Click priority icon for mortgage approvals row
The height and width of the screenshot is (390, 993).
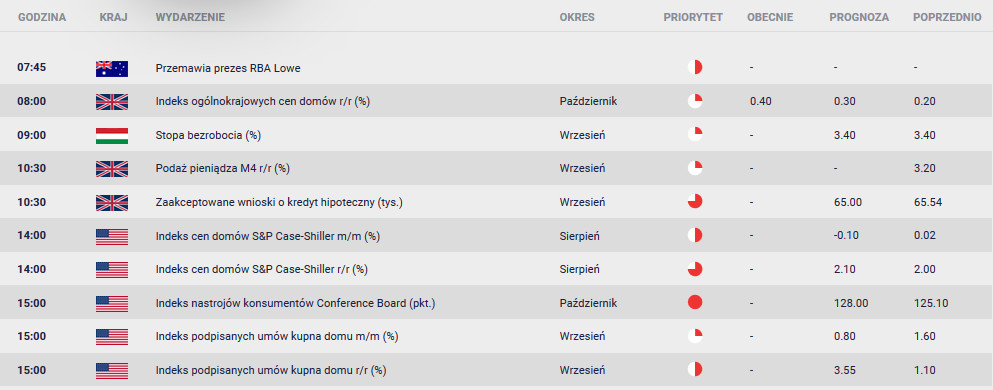tap(695, 202)
